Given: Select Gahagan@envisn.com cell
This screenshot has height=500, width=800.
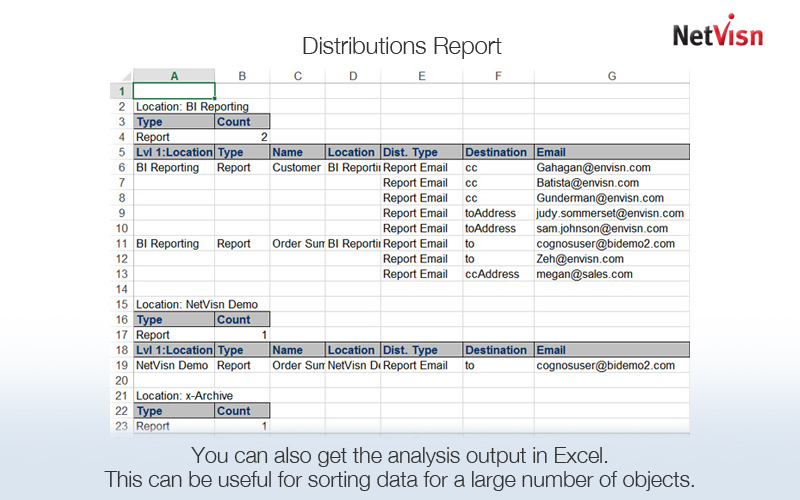Looking at the screenshot, I should 612,167.
